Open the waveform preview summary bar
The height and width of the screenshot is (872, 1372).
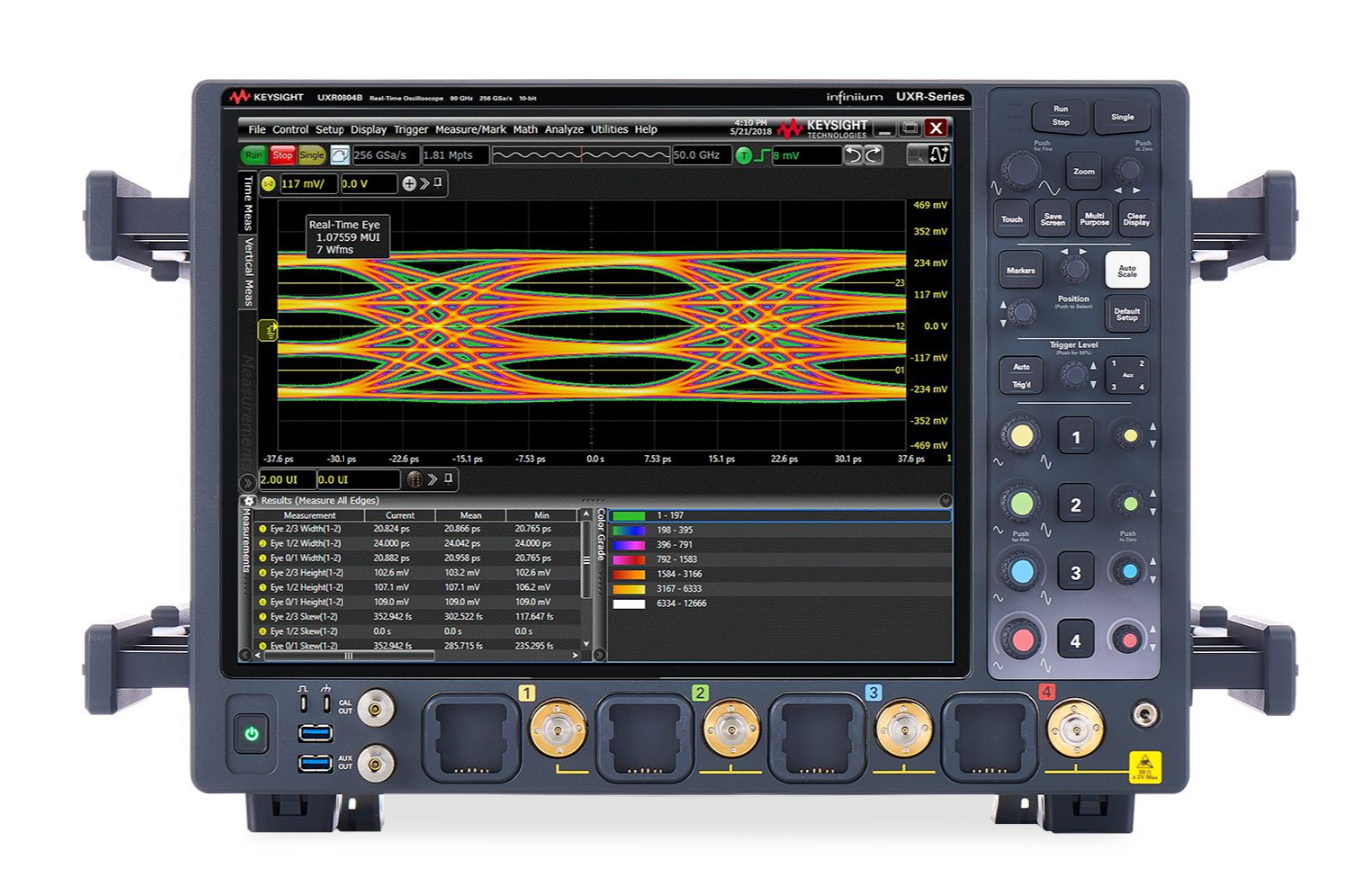point(582,156)
